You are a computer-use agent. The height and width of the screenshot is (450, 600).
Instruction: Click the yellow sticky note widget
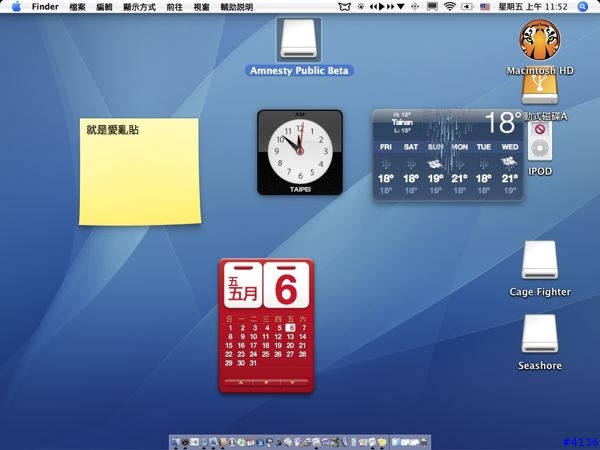coord(140,171)
